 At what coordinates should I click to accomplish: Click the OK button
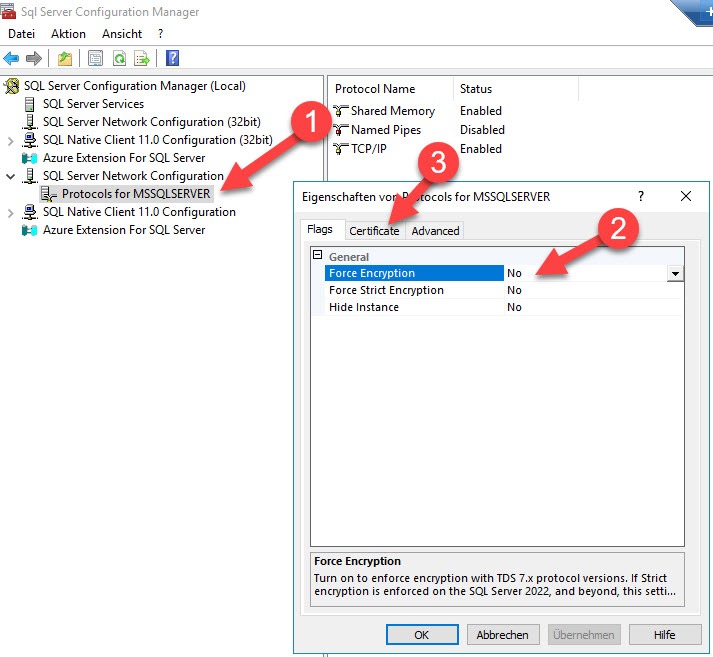pyautogui.click(x=421, y=634)
